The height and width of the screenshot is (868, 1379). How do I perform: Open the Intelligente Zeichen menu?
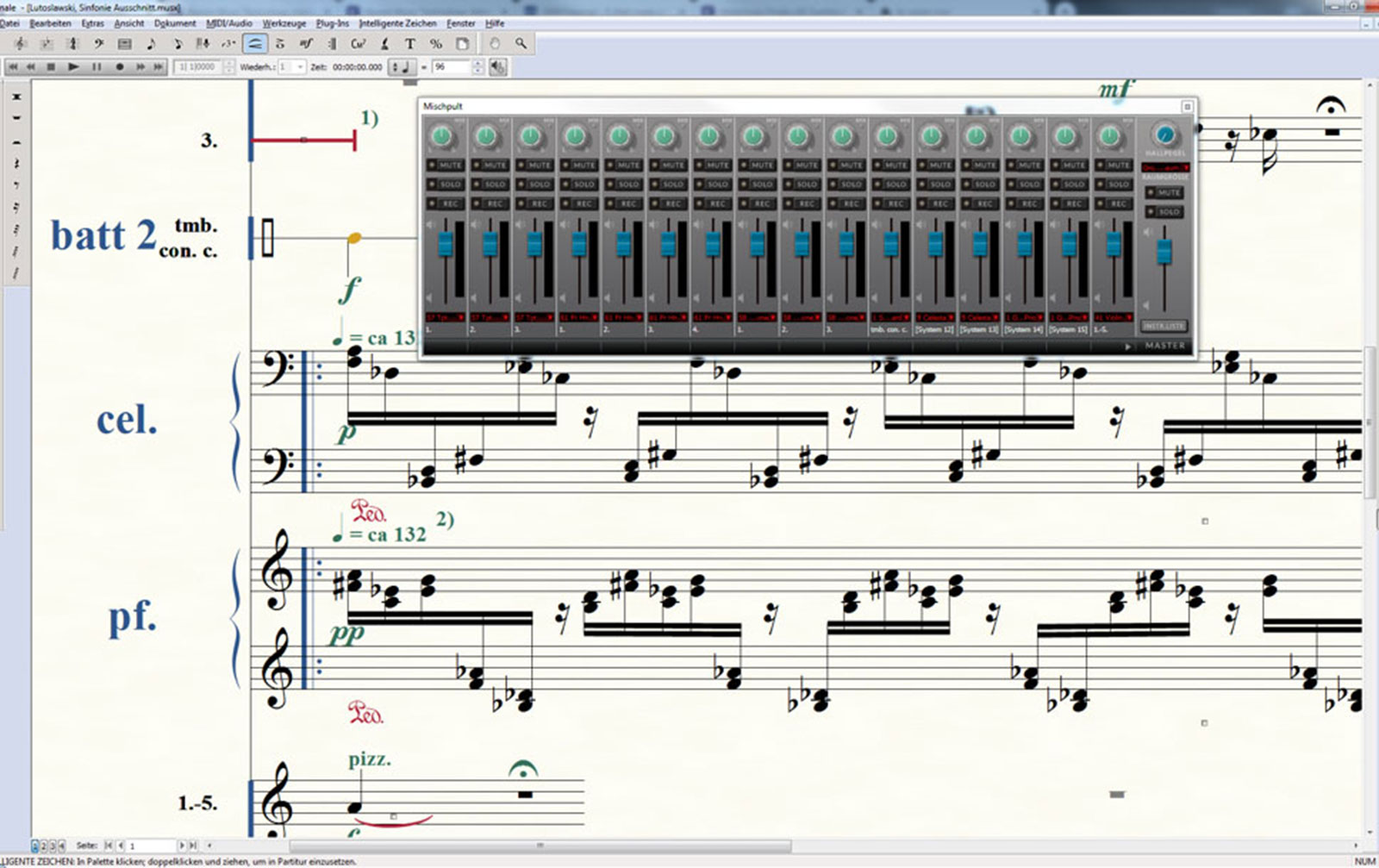(397, 23)
